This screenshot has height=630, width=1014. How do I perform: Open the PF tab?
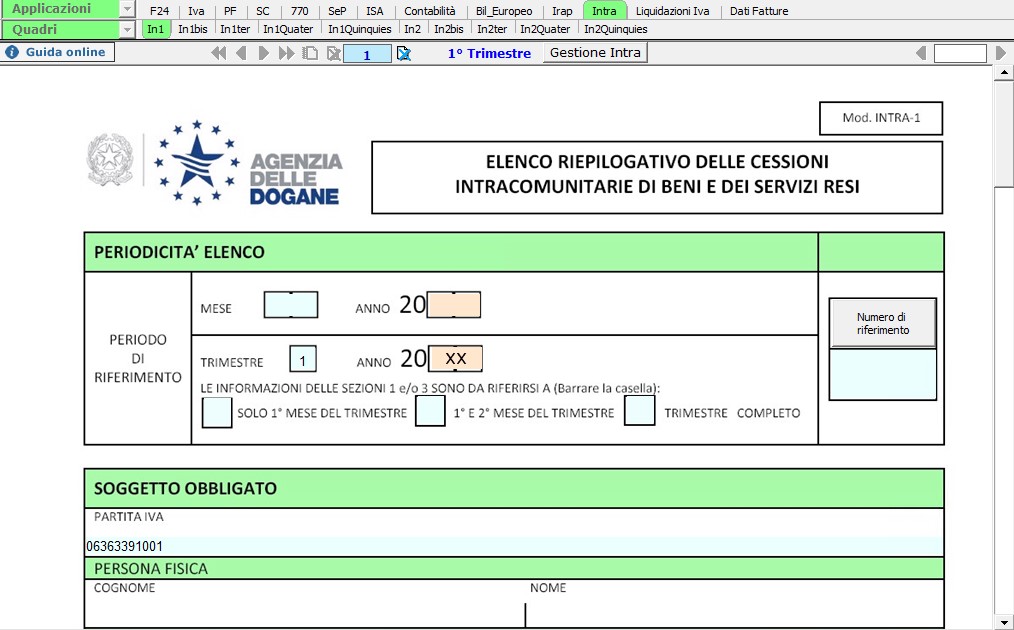click(x=230, y=10)
